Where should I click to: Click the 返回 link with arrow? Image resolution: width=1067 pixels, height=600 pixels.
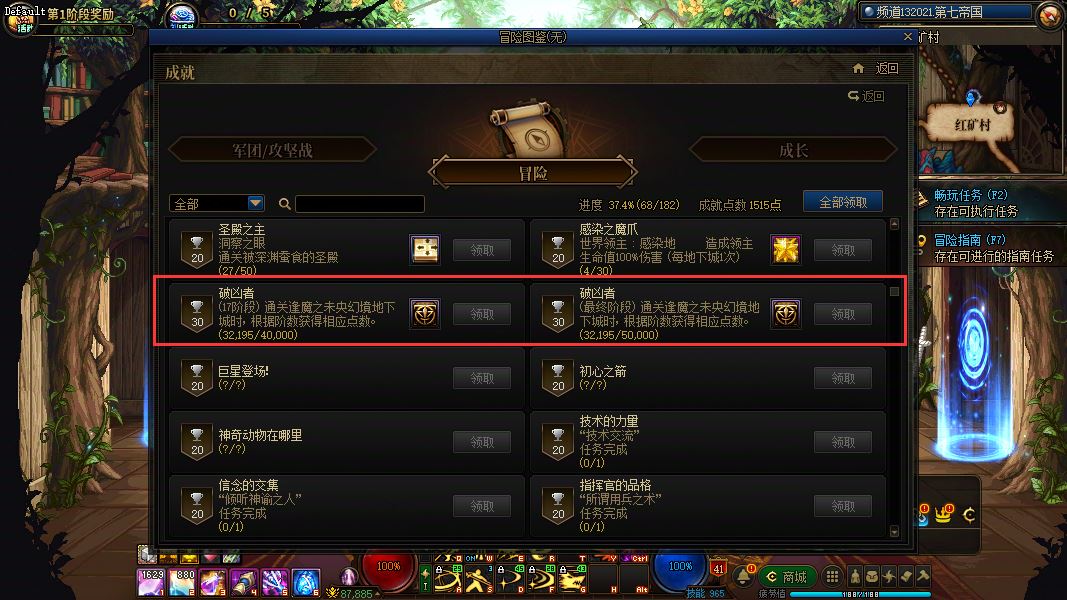click(x=866, y=96)
